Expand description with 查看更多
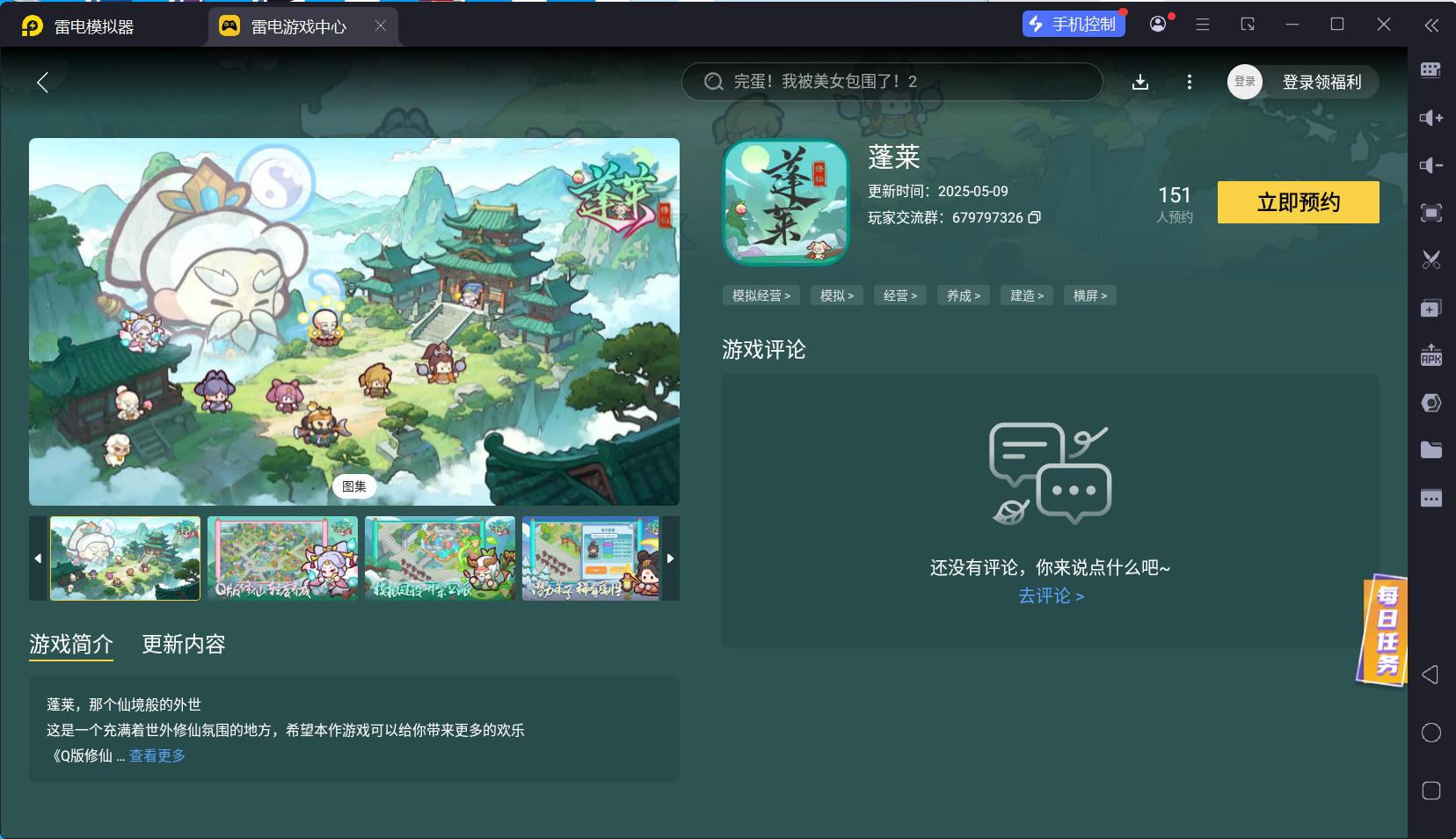The height and width of the screenshot is (839, 1456). coord(157,755)
